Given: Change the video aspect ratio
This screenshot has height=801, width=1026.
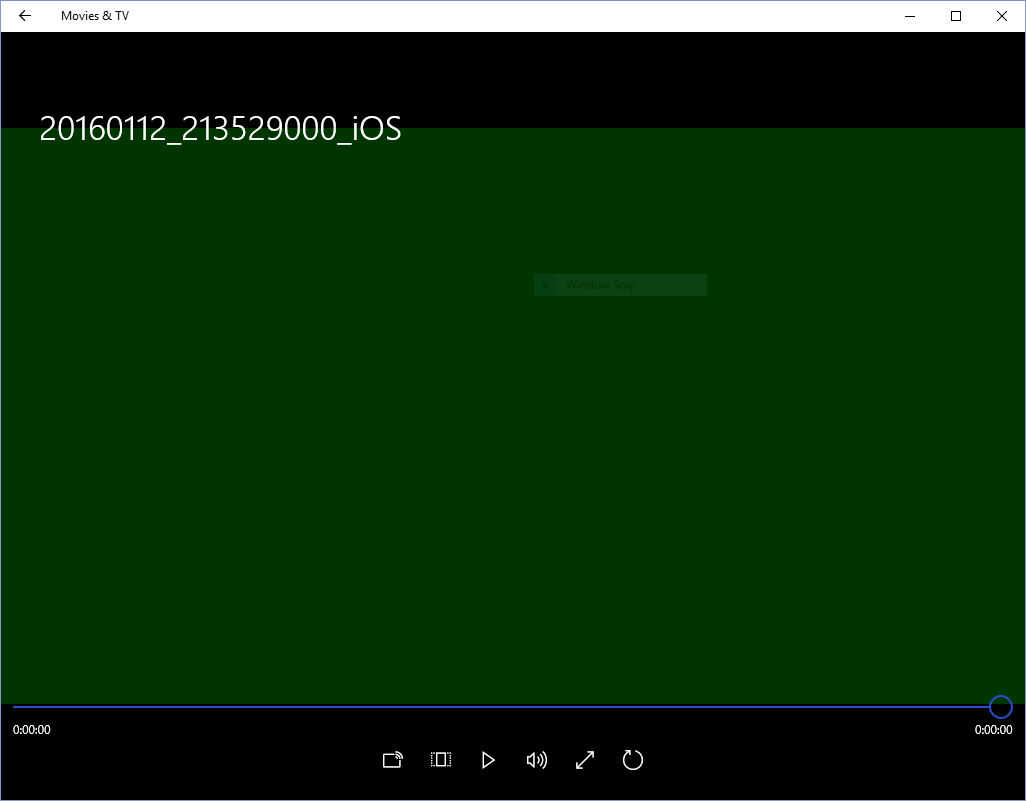Looking at the screenshot, I should coord(440,760).
